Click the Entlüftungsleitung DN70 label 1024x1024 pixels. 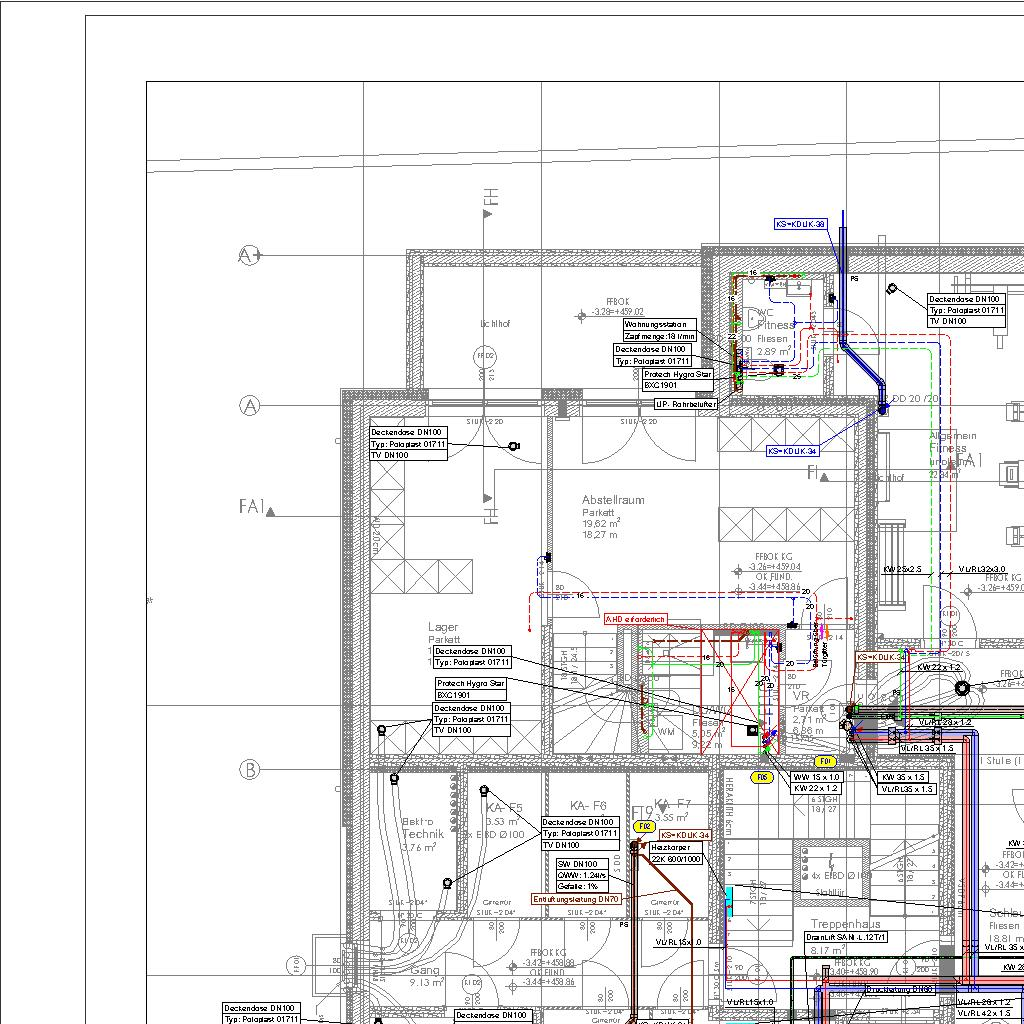tap(577, 899)
